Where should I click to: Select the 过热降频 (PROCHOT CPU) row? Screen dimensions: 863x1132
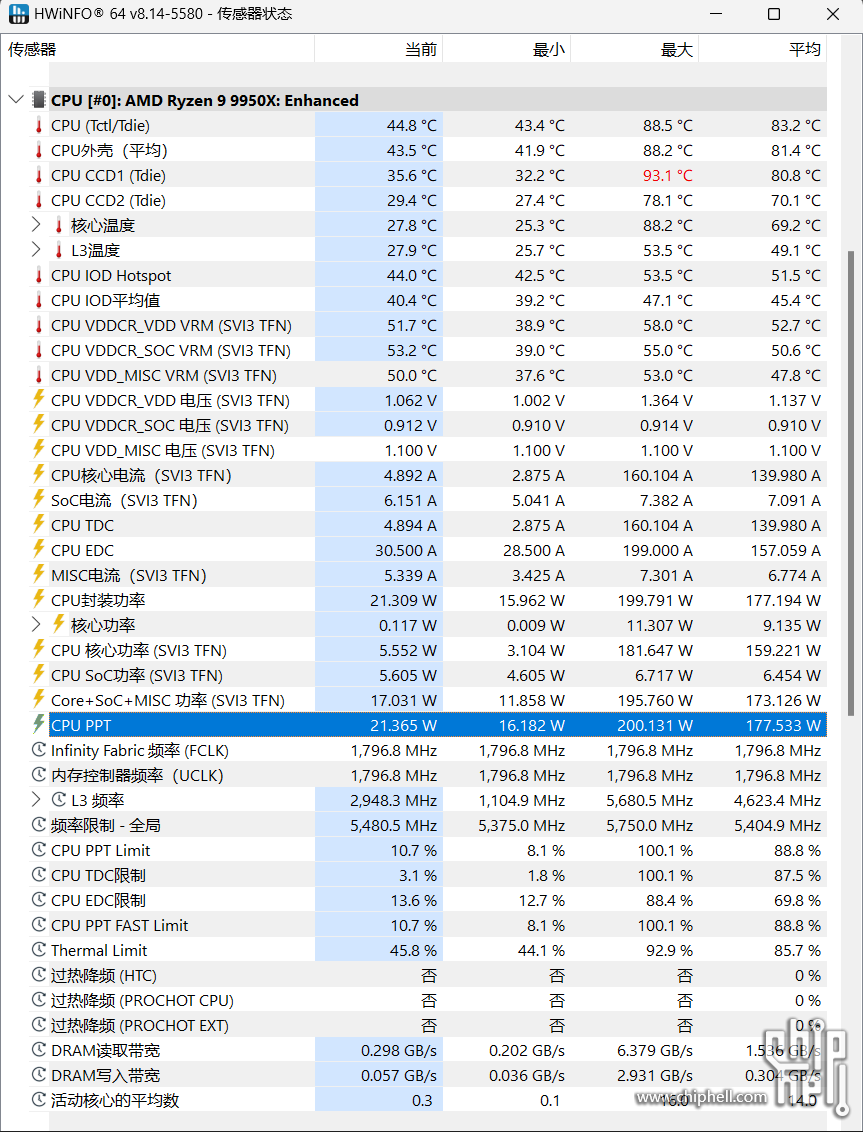point(438,1001)
